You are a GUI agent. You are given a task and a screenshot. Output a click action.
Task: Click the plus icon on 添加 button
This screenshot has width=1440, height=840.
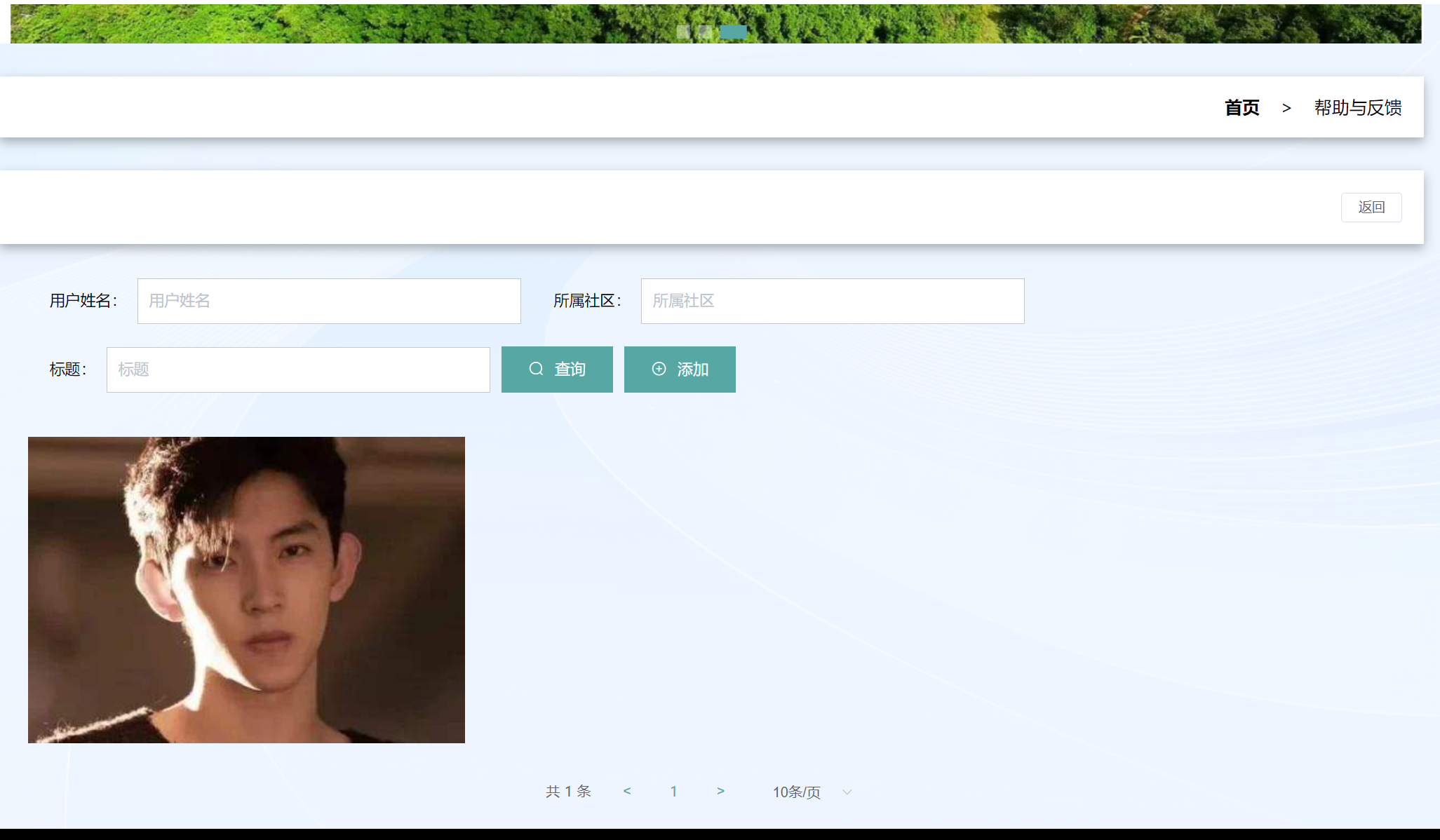tap(658, 369)
